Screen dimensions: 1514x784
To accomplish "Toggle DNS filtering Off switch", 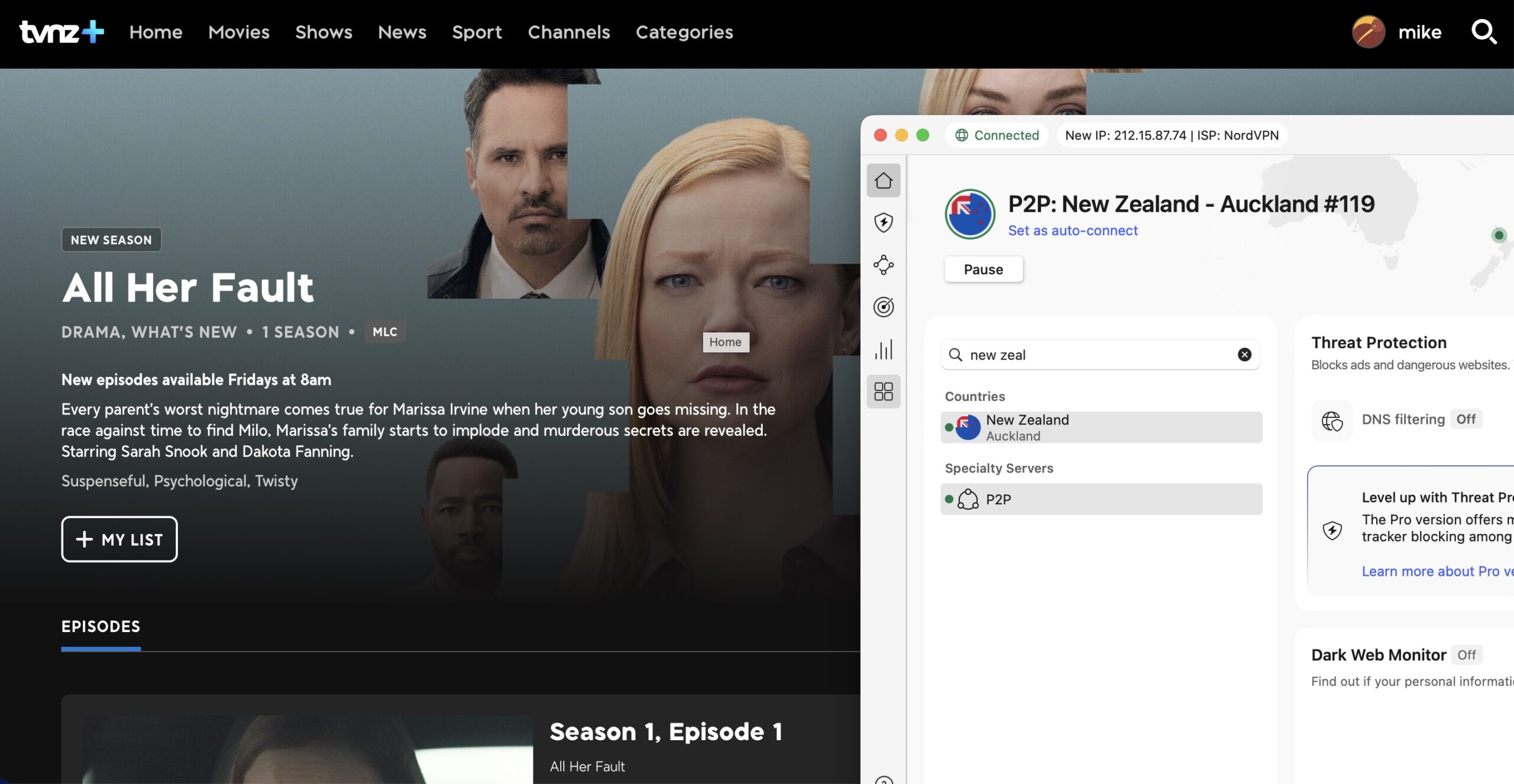I will [x=1466, y=420].
